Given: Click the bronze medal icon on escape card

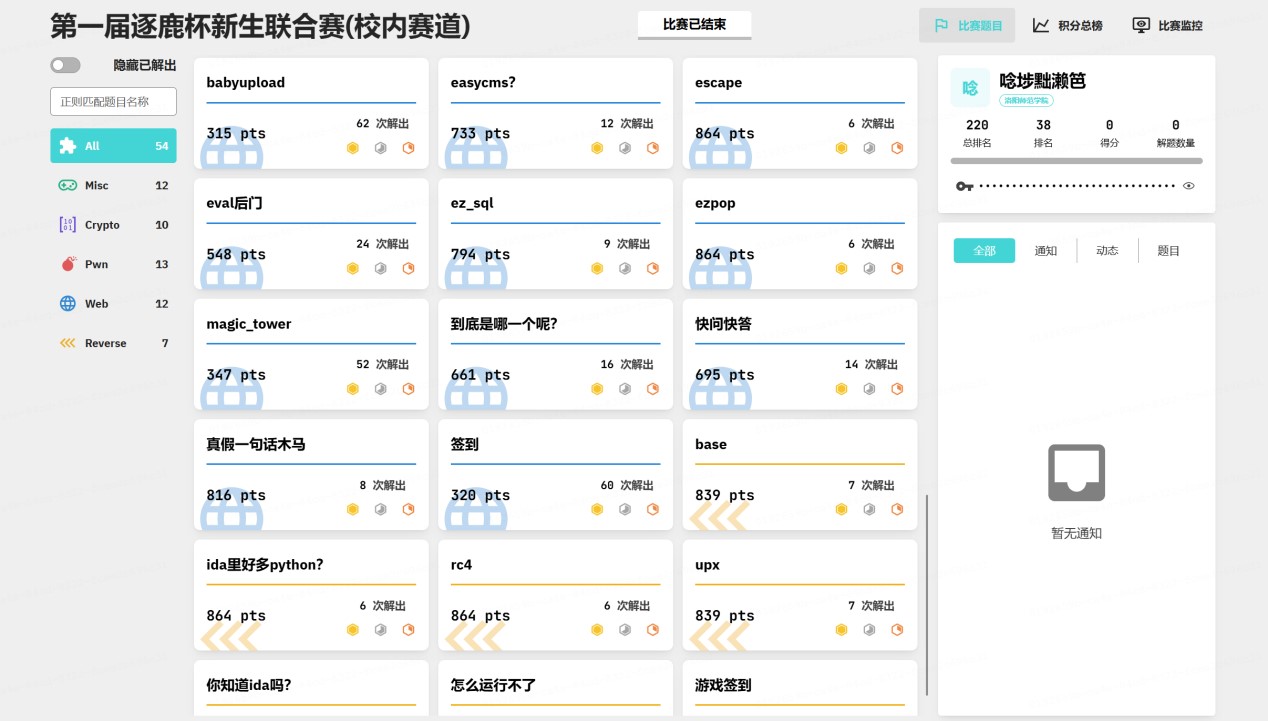Looking at the screenshot, I should [897, 148].
